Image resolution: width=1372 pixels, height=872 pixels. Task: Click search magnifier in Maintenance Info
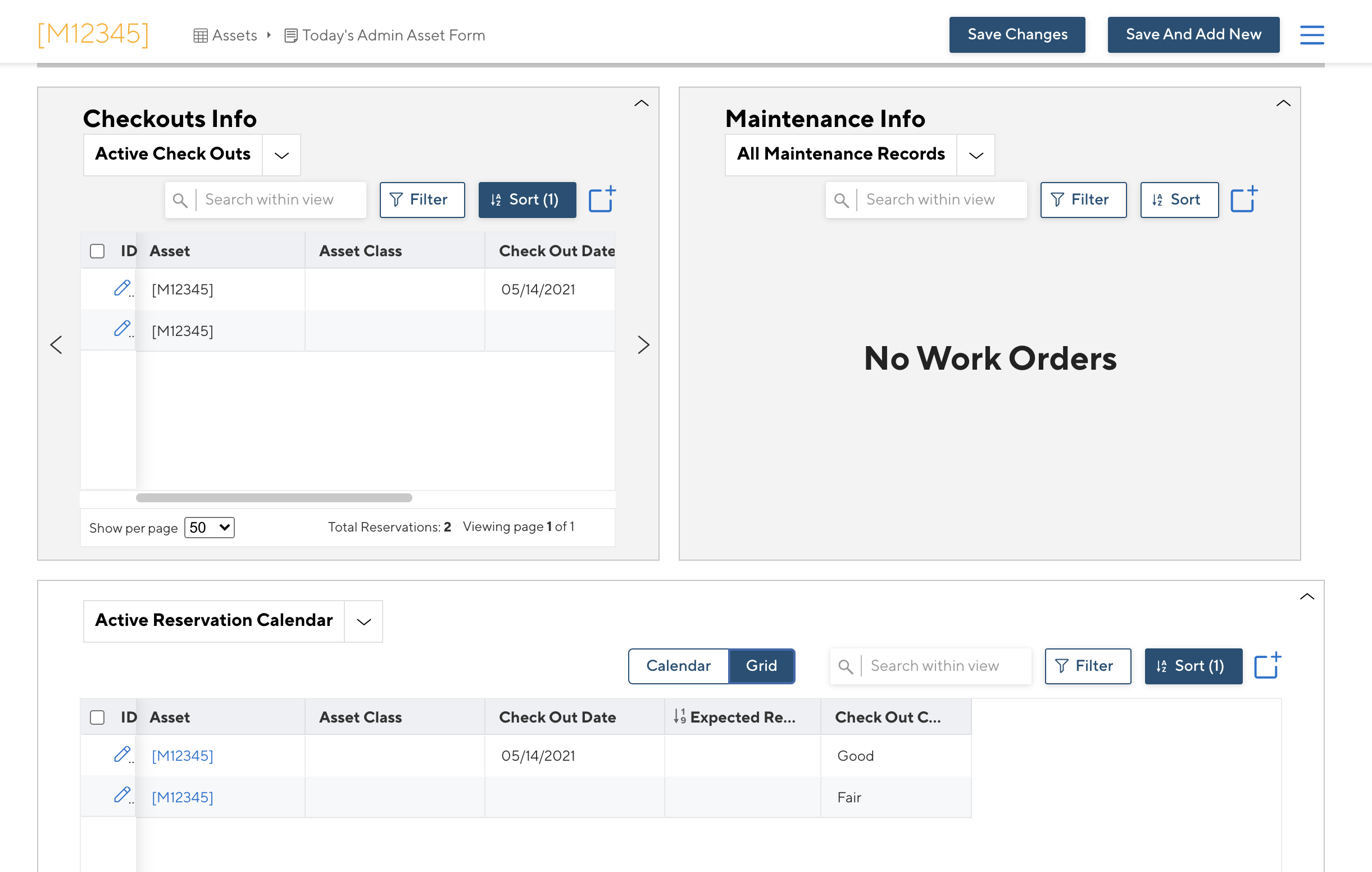(x=841, y=200)
